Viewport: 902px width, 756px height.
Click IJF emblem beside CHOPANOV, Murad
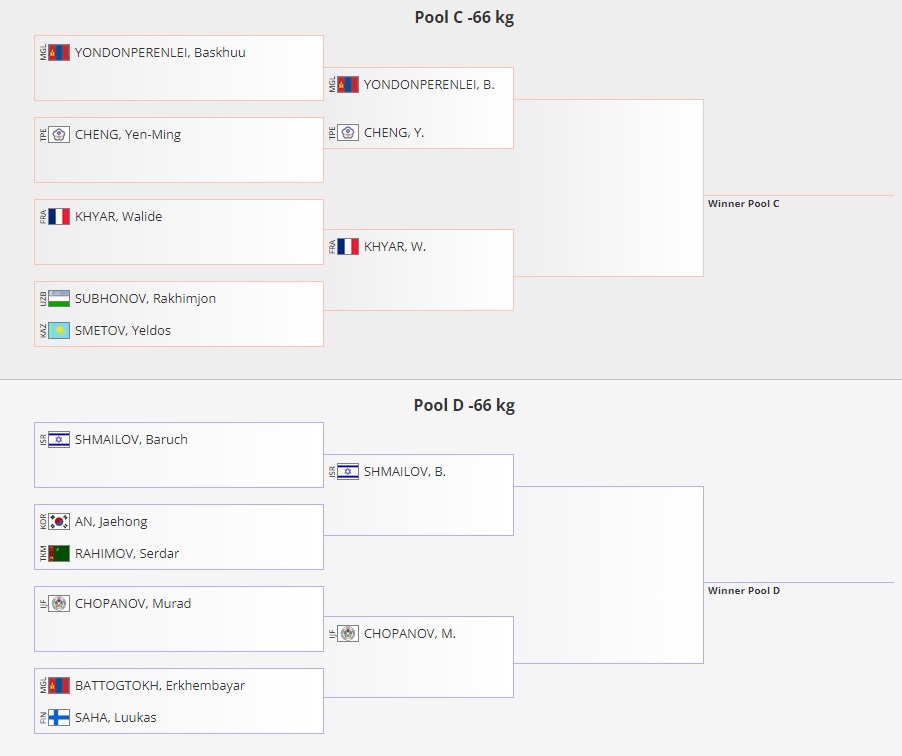[59, 604]
